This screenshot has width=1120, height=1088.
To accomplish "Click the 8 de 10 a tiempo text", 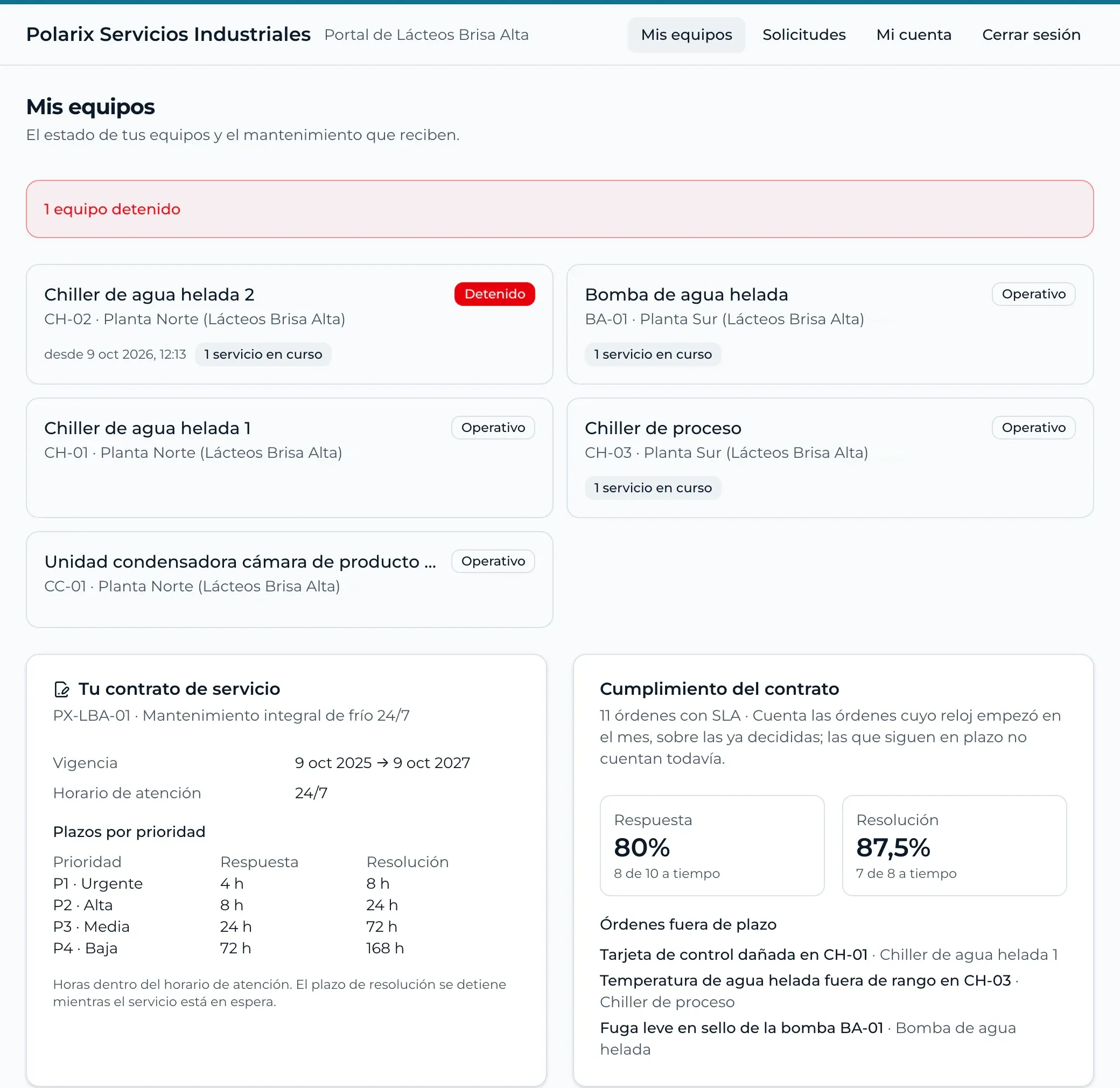I will 666,874.
